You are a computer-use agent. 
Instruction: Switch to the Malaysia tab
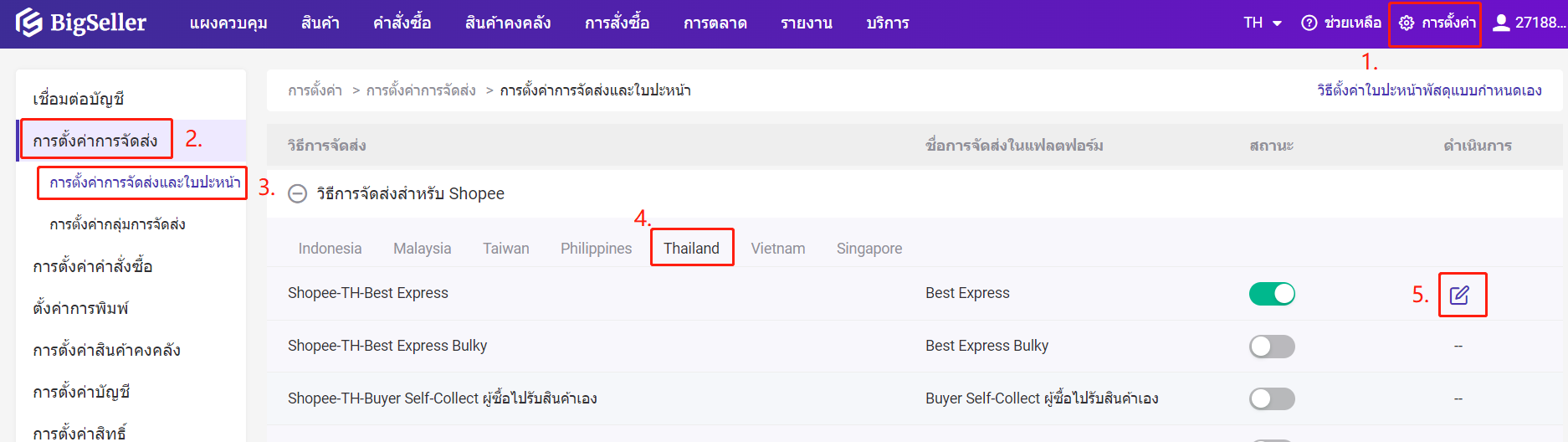coord(422,249)
